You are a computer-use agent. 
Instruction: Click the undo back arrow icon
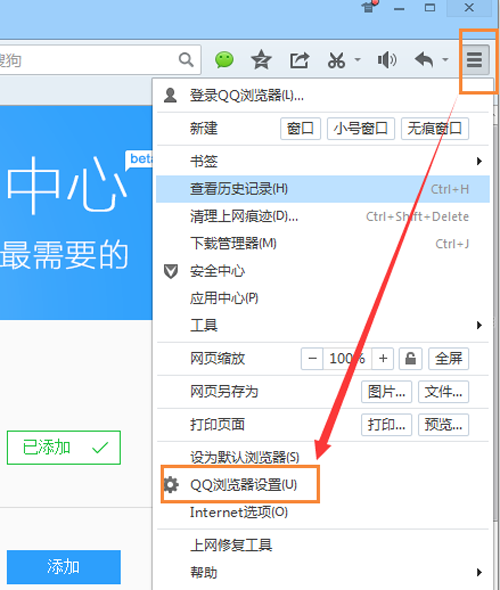[x=424, y=59]
